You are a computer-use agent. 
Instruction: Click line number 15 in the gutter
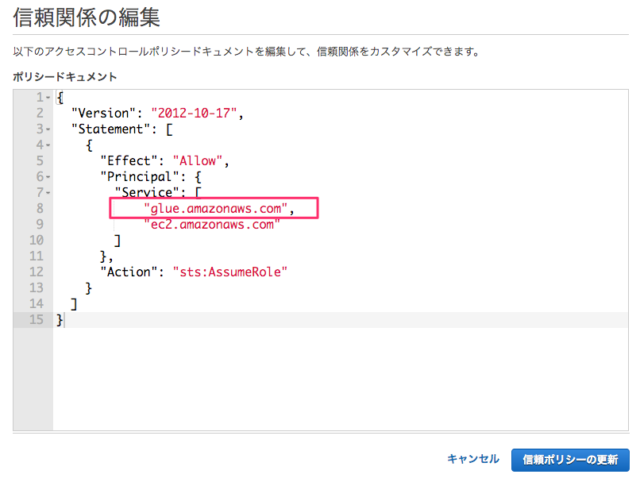[36, 320]
